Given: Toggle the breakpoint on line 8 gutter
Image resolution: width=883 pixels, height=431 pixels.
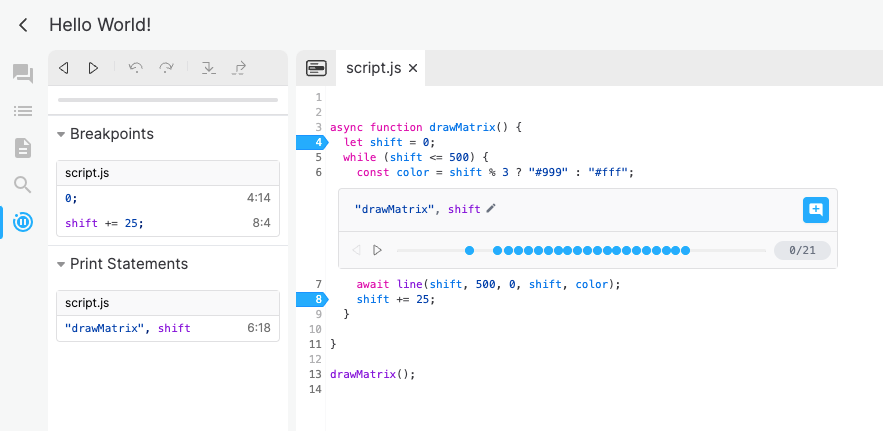Looking at the screenshot, I should [312, 299].
